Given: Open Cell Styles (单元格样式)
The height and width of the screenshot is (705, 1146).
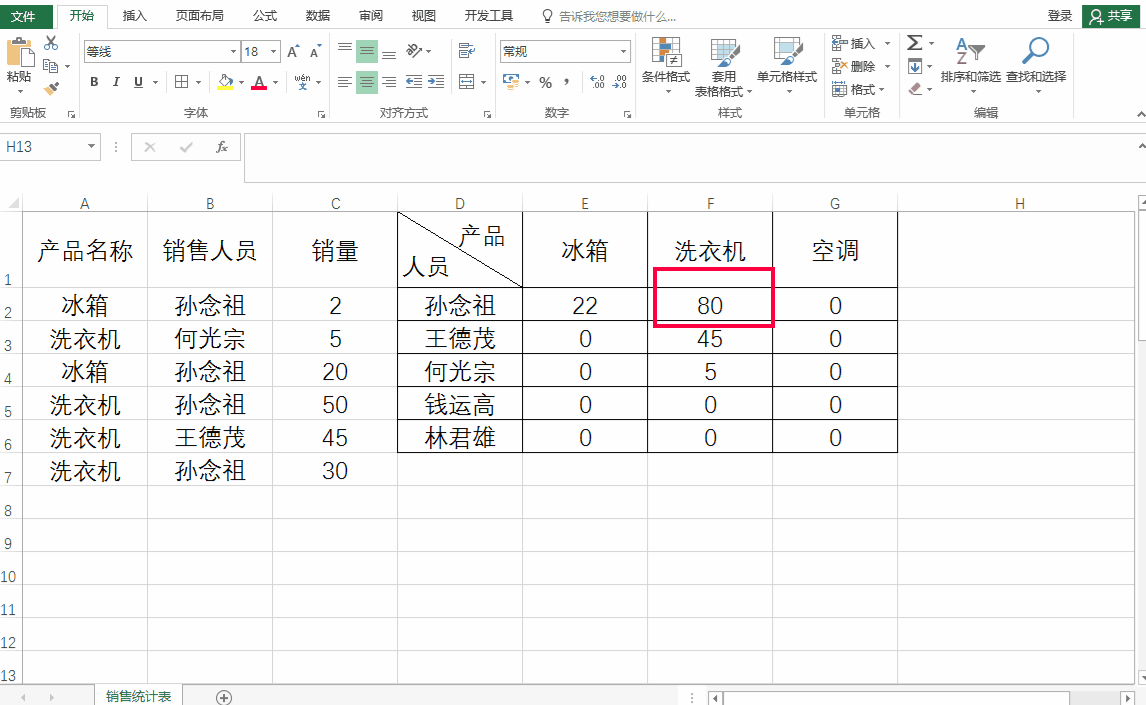Looking at the screenshot, I should tap(787, 65).
